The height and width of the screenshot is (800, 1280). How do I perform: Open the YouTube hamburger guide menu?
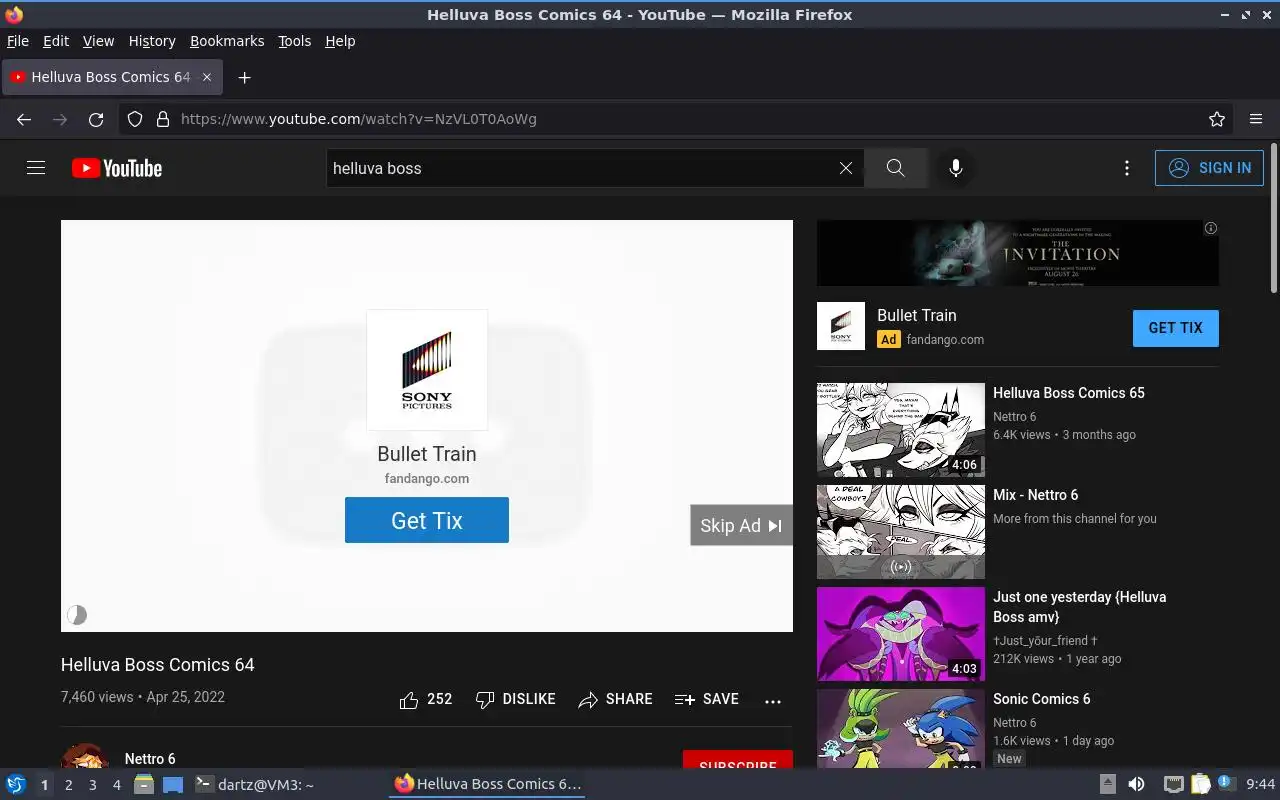[36, 168]
